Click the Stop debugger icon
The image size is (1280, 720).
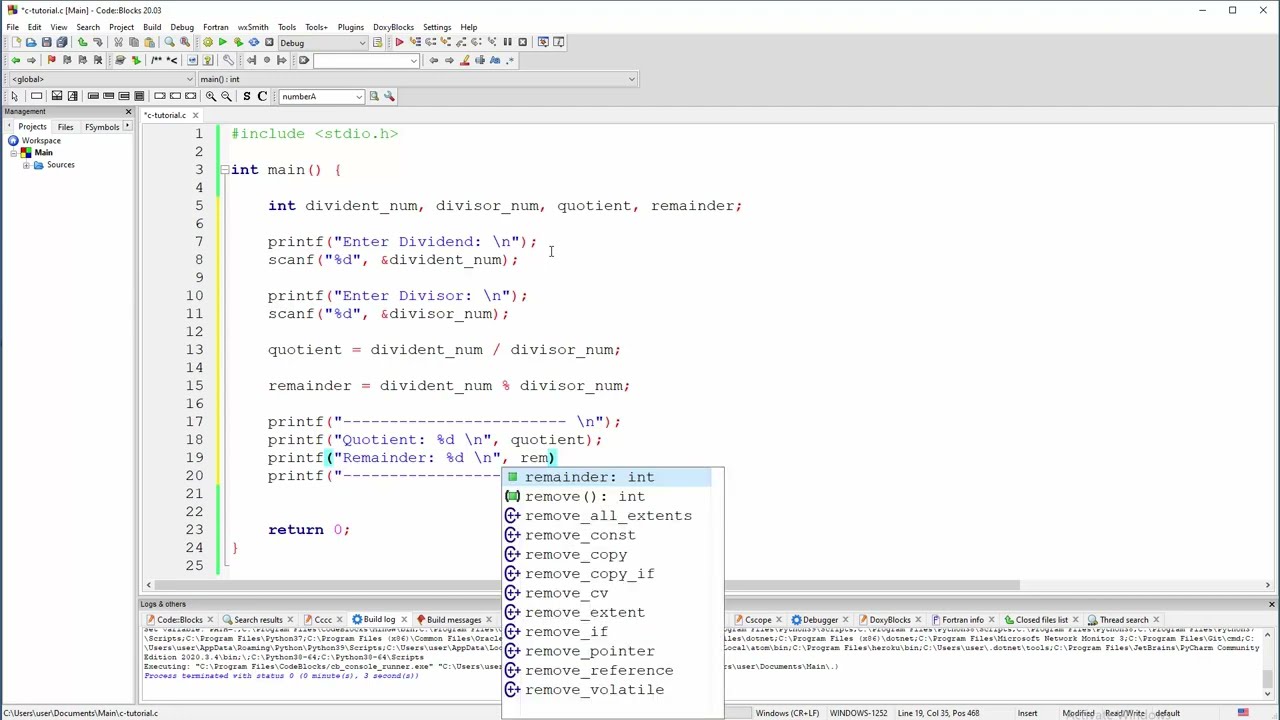click(x=522, y=42)
